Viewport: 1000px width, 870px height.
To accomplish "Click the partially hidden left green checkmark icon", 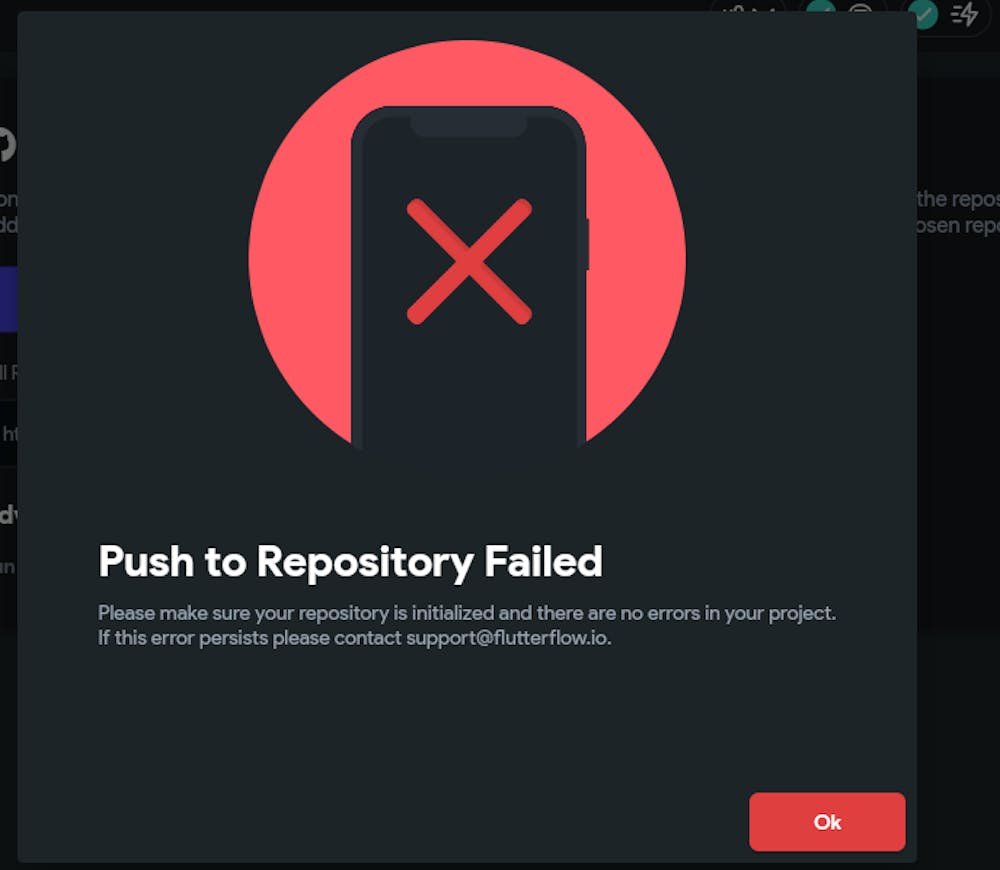I will [821, 6].
